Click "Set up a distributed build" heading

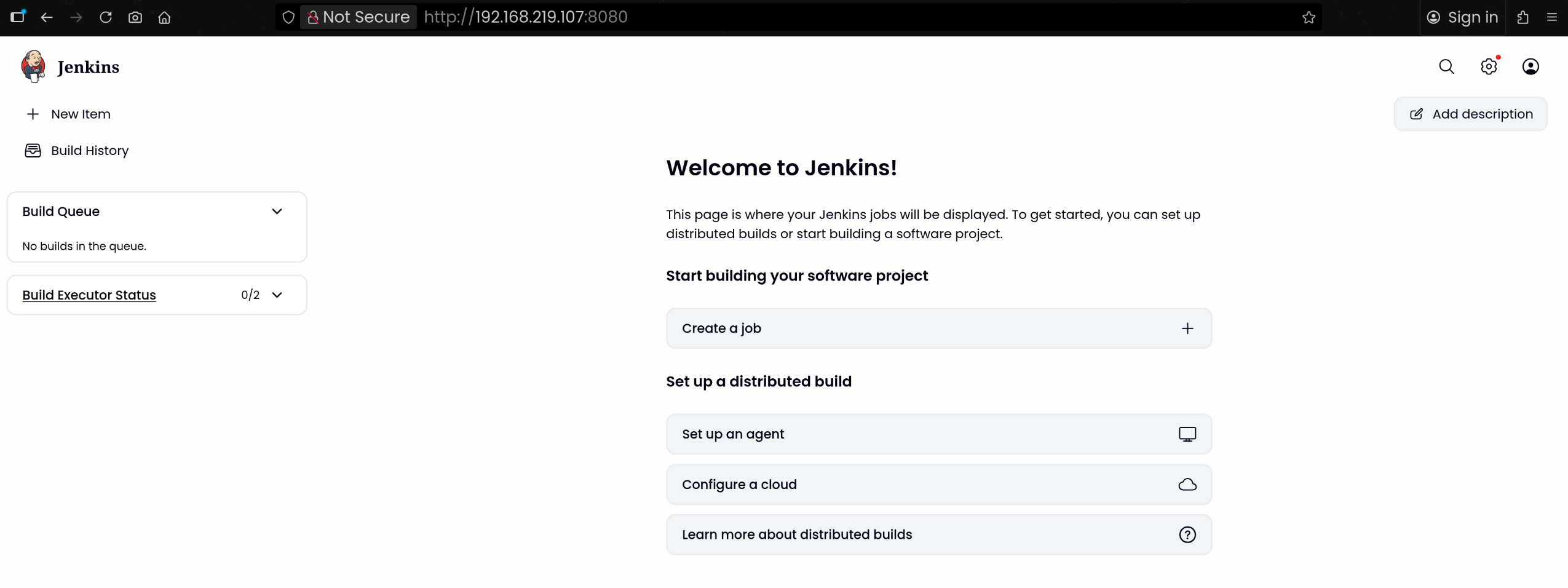pos(759,382)
